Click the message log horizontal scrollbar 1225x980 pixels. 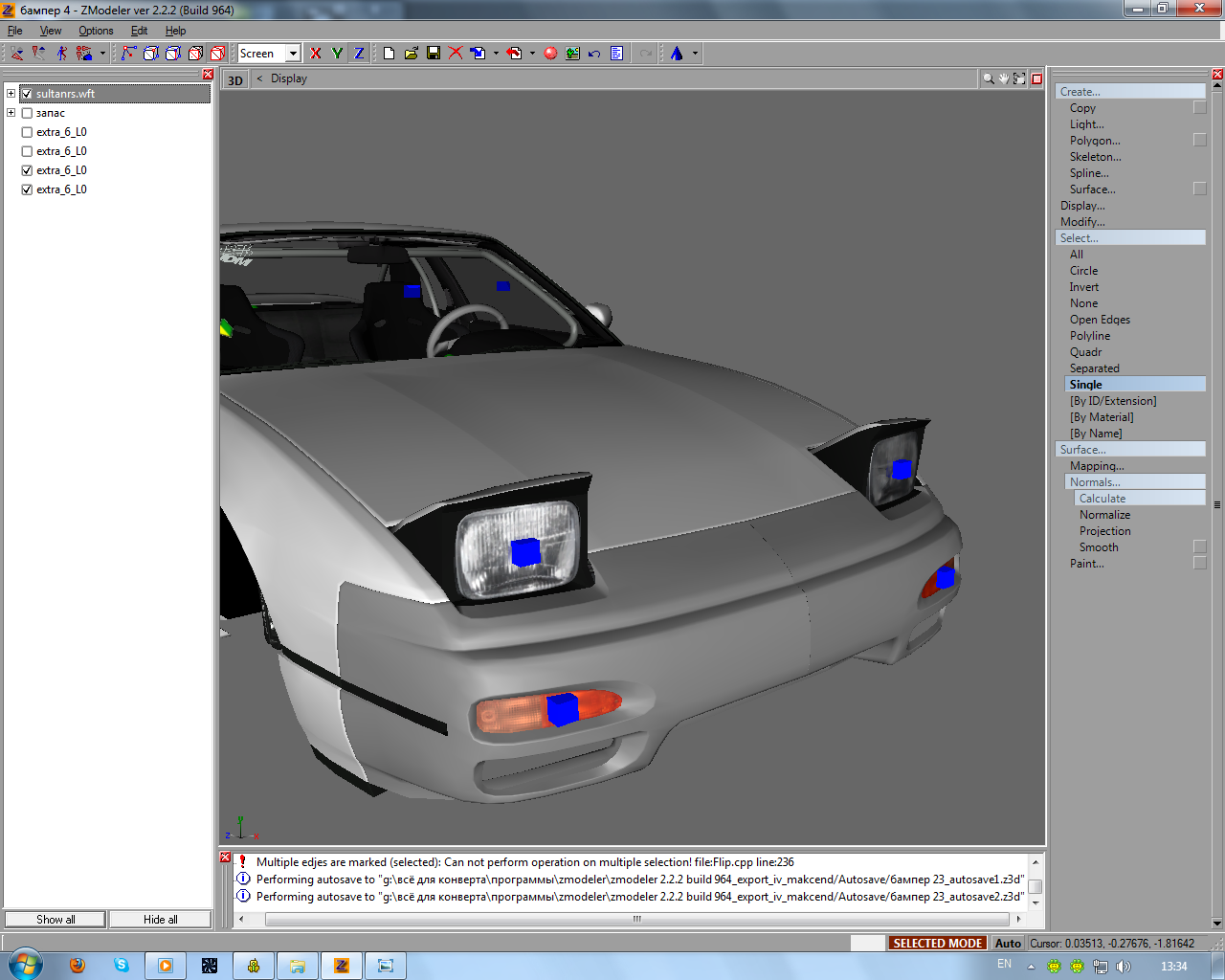[636, 919]
